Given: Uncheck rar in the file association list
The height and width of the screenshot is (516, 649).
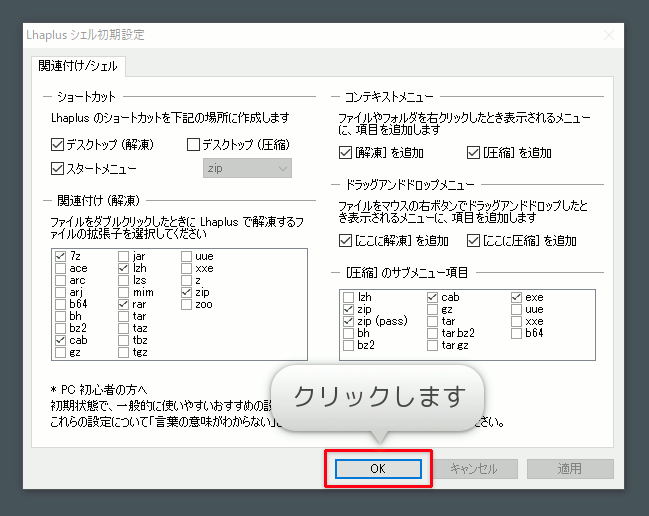Looking at the screenshot, I should tap(123, 305).
